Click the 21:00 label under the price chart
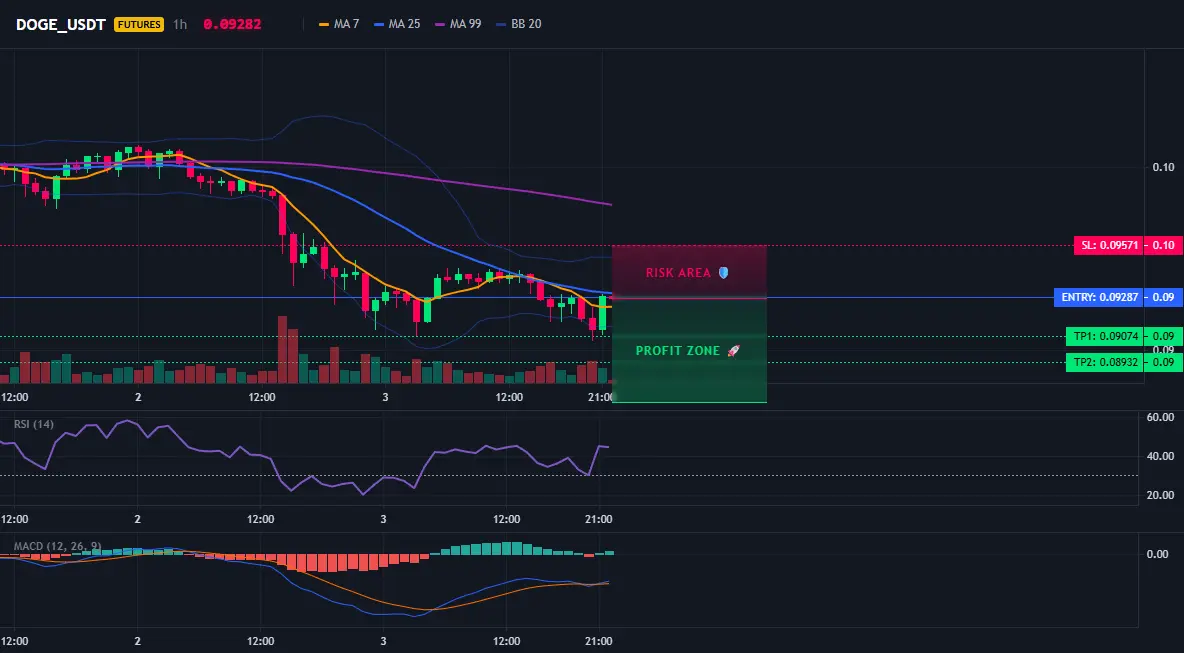The width and height of the screenshot is (1184, 653). [601, 397]
